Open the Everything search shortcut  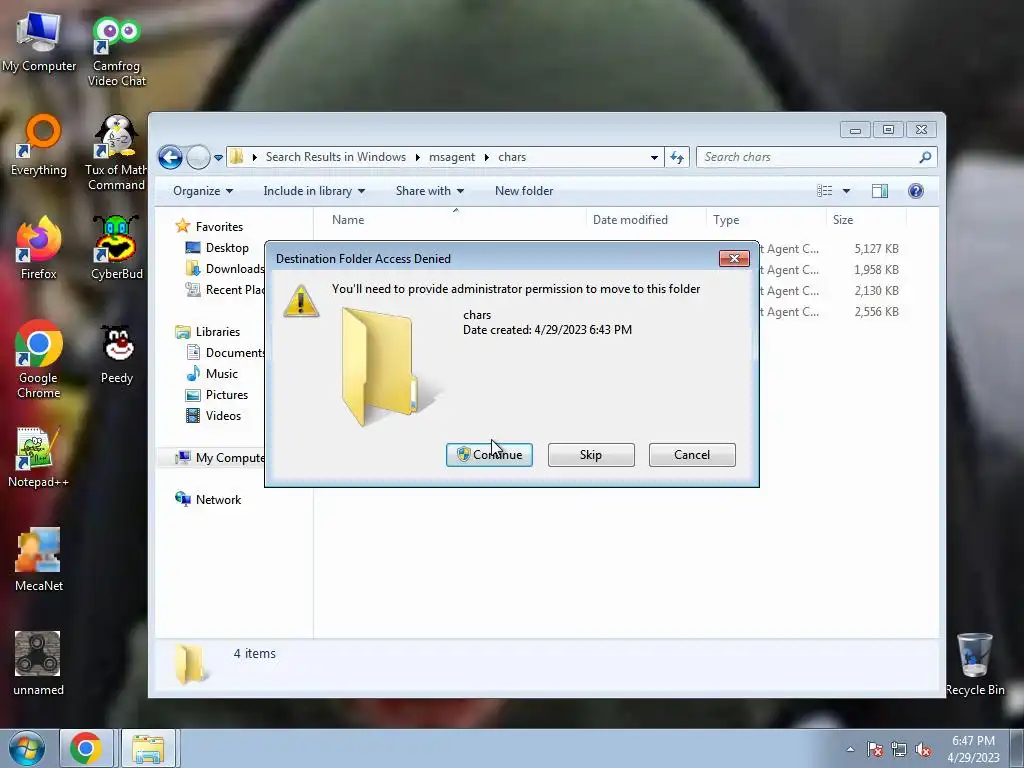pyautogui.click(x=39, y=146)
